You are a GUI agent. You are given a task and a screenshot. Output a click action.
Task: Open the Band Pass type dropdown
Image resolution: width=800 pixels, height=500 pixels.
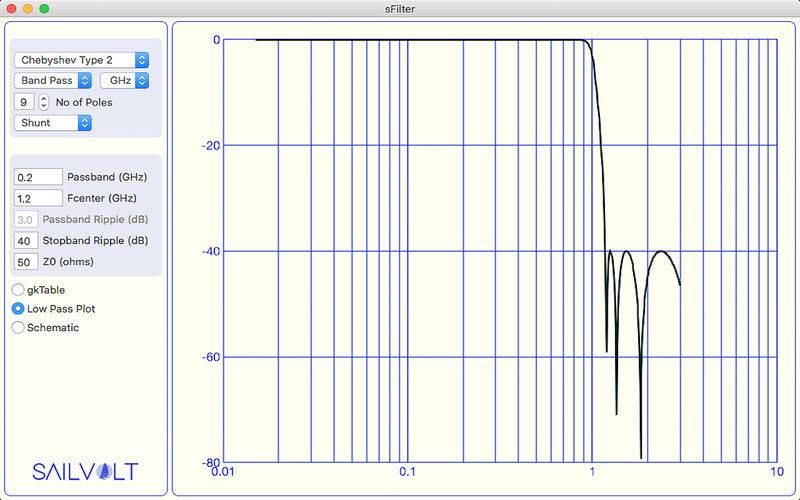pyautogui.click(x=53, y=81)
